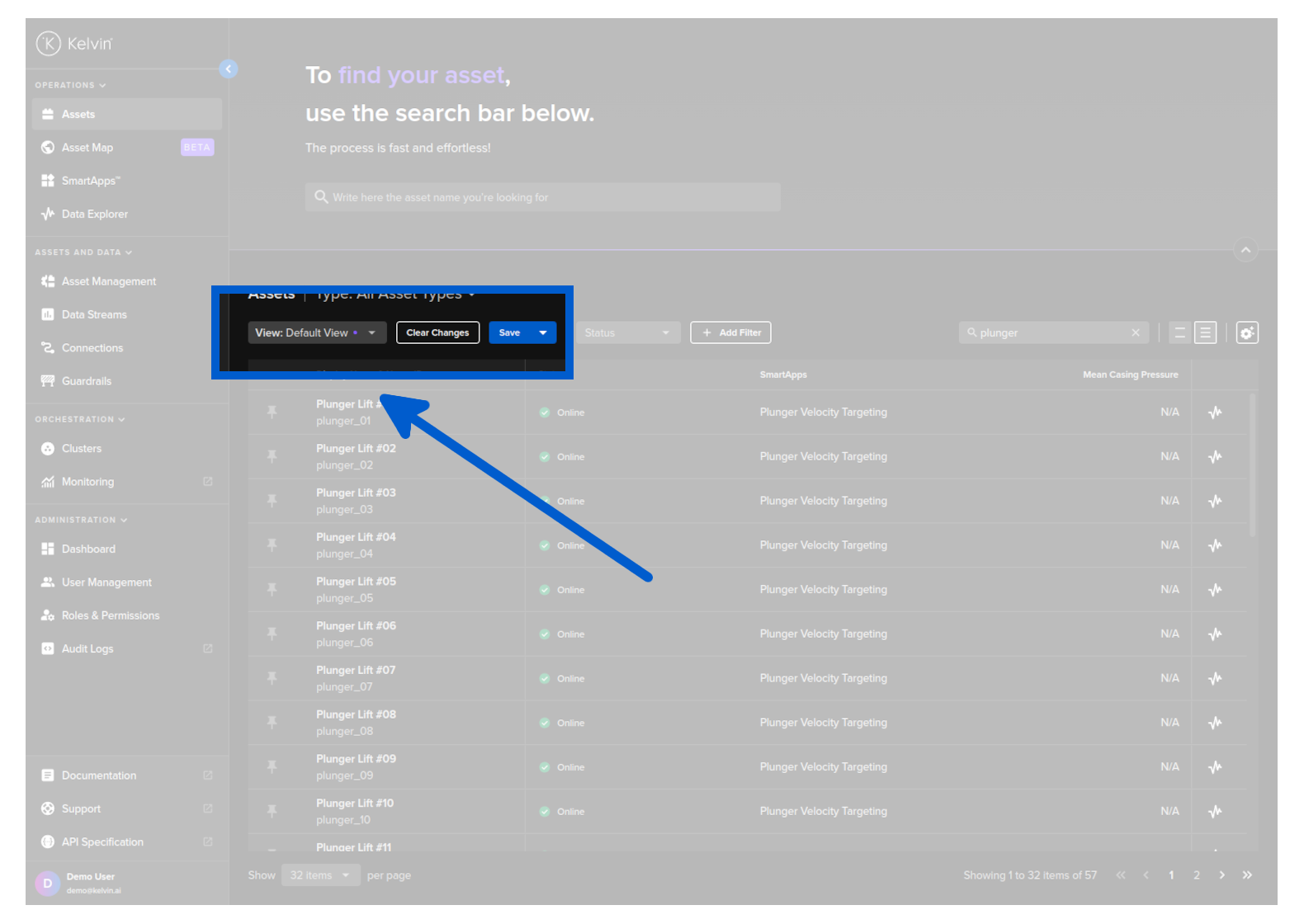Open the Kelvin logo home

(74, 44)
